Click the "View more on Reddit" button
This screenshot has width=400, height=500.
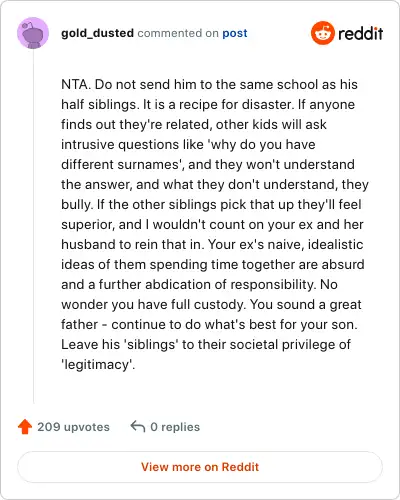pos(200,467)
